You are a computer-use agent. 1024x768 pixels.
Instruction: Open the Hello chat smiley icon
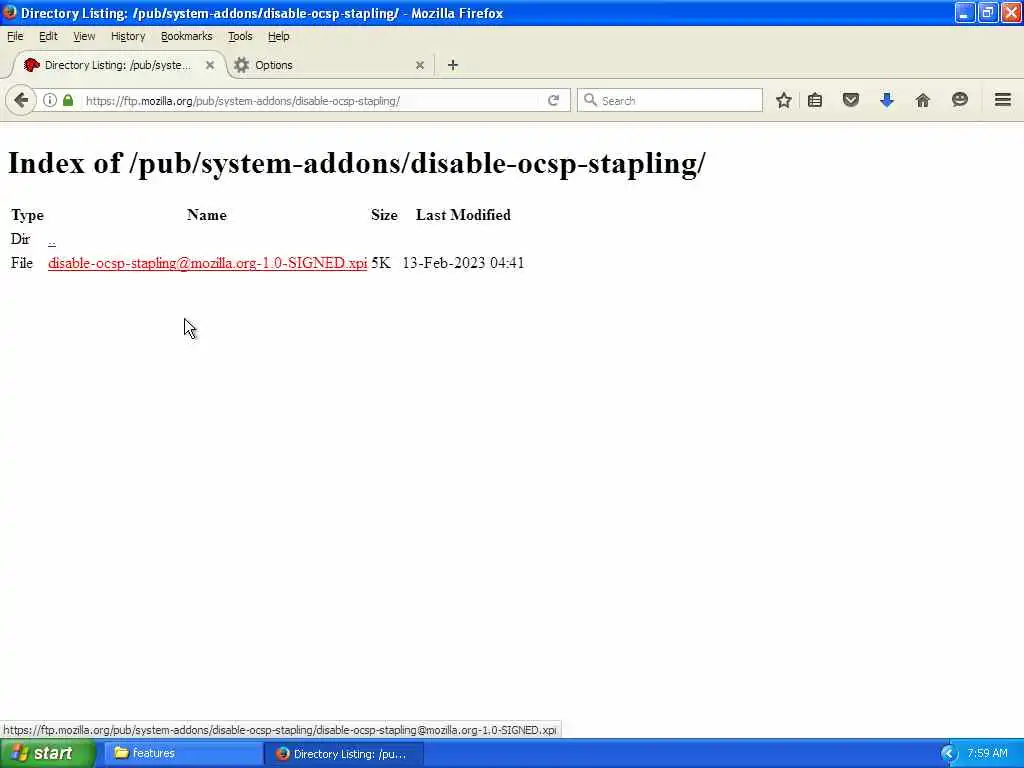[959, 100]
